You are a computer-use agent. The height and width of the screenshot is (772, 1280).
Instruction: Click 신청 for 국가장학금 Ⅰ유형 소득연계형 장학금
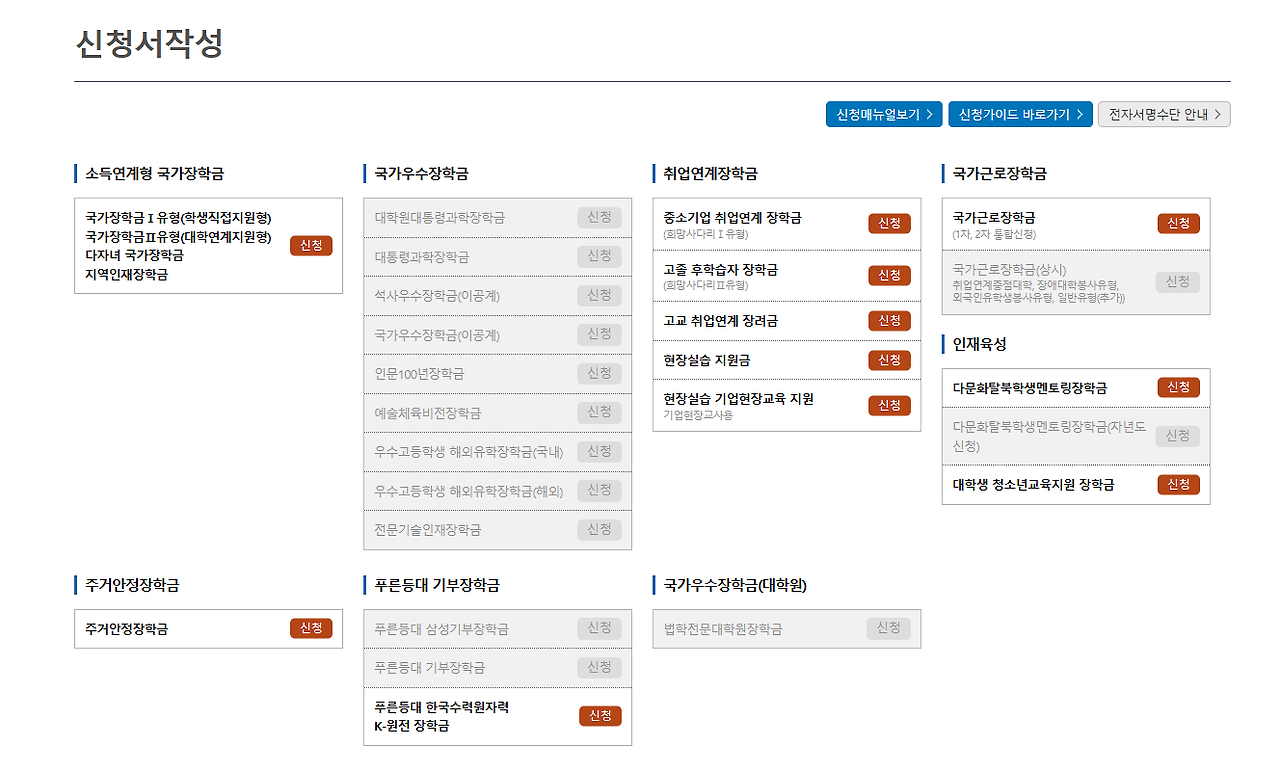tap(311, 245)
